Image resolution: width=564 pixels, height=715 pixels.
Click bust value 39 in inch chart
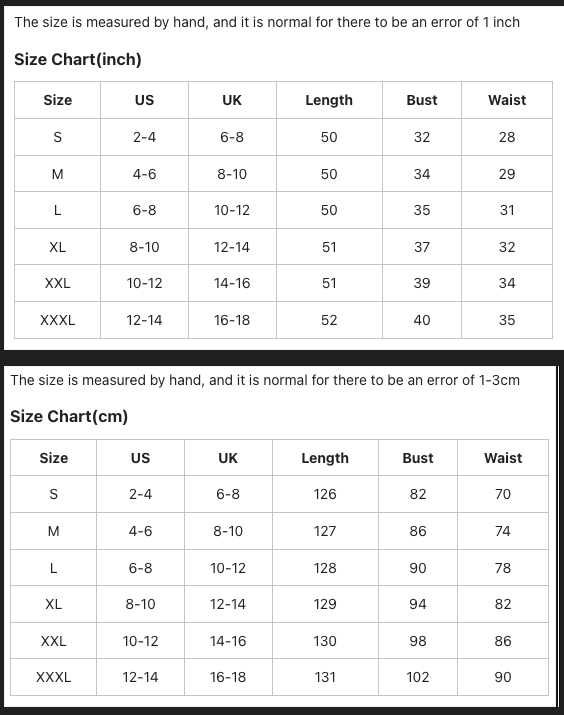click(x=422, y=283)
